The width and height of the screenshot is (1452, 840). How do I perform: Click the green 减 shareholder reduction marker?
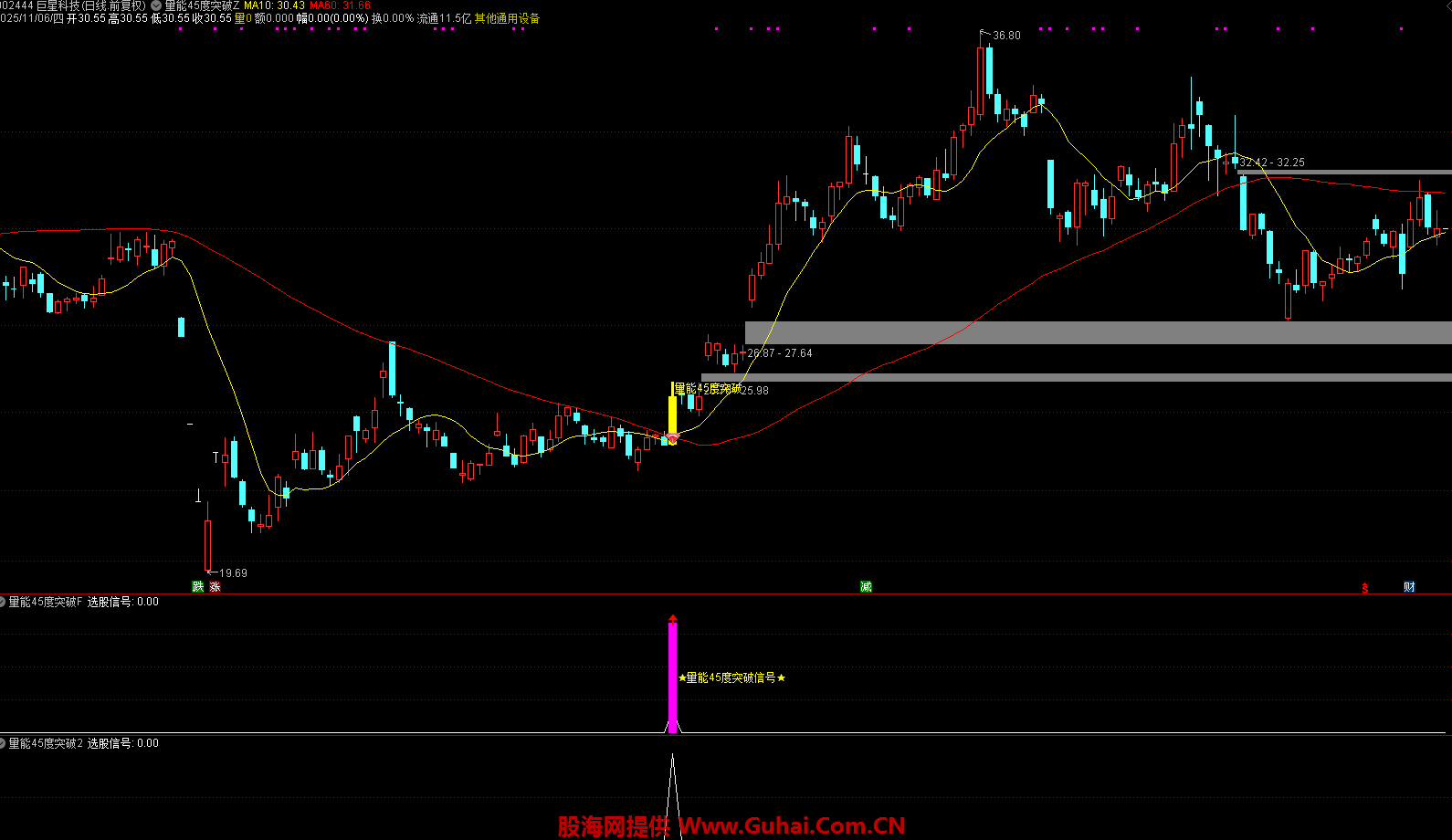click(866, 586)
